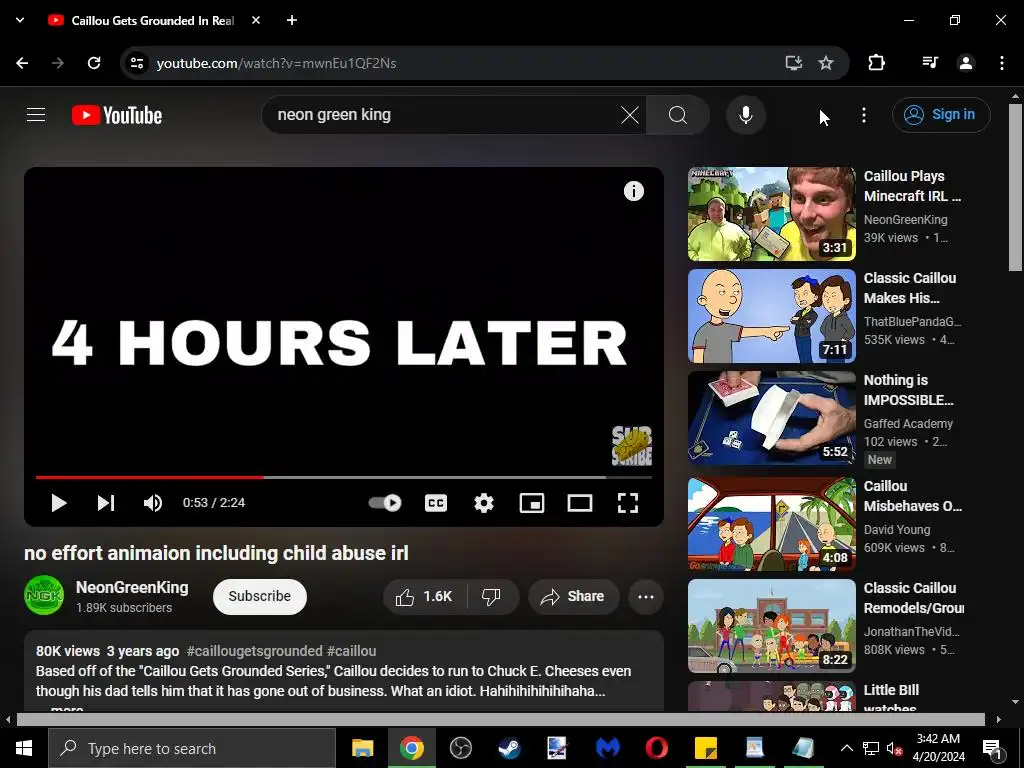
Task: Like the video
Action: pyautogui.click(x=424, y=596)
